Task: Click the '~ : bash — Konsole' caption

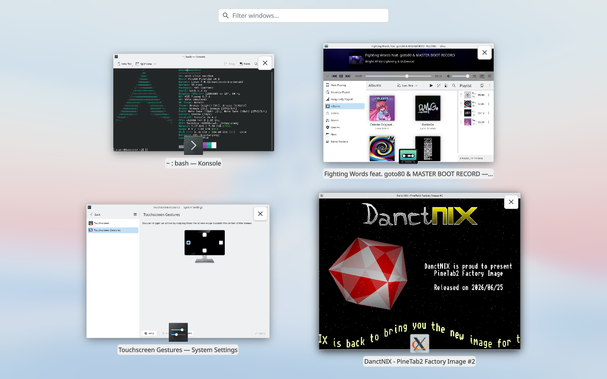Action: [x=194, y=163]
